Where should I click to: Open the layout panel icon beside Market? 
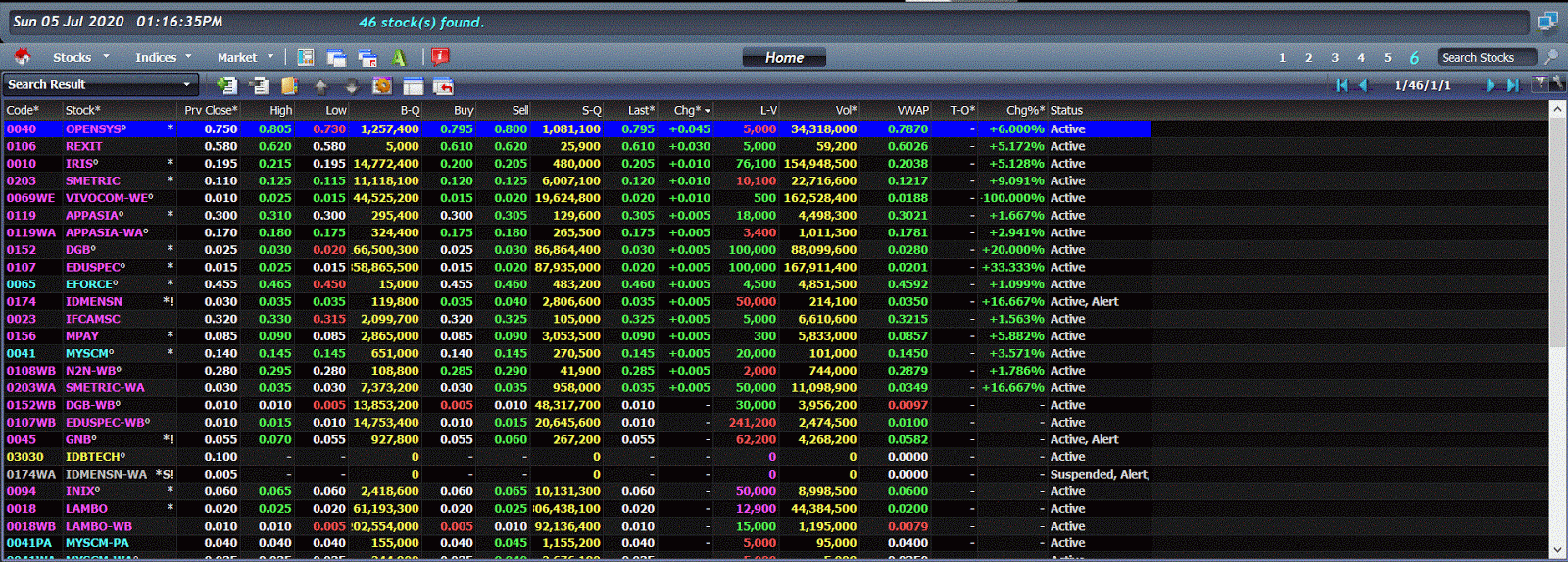pos(306,57)
